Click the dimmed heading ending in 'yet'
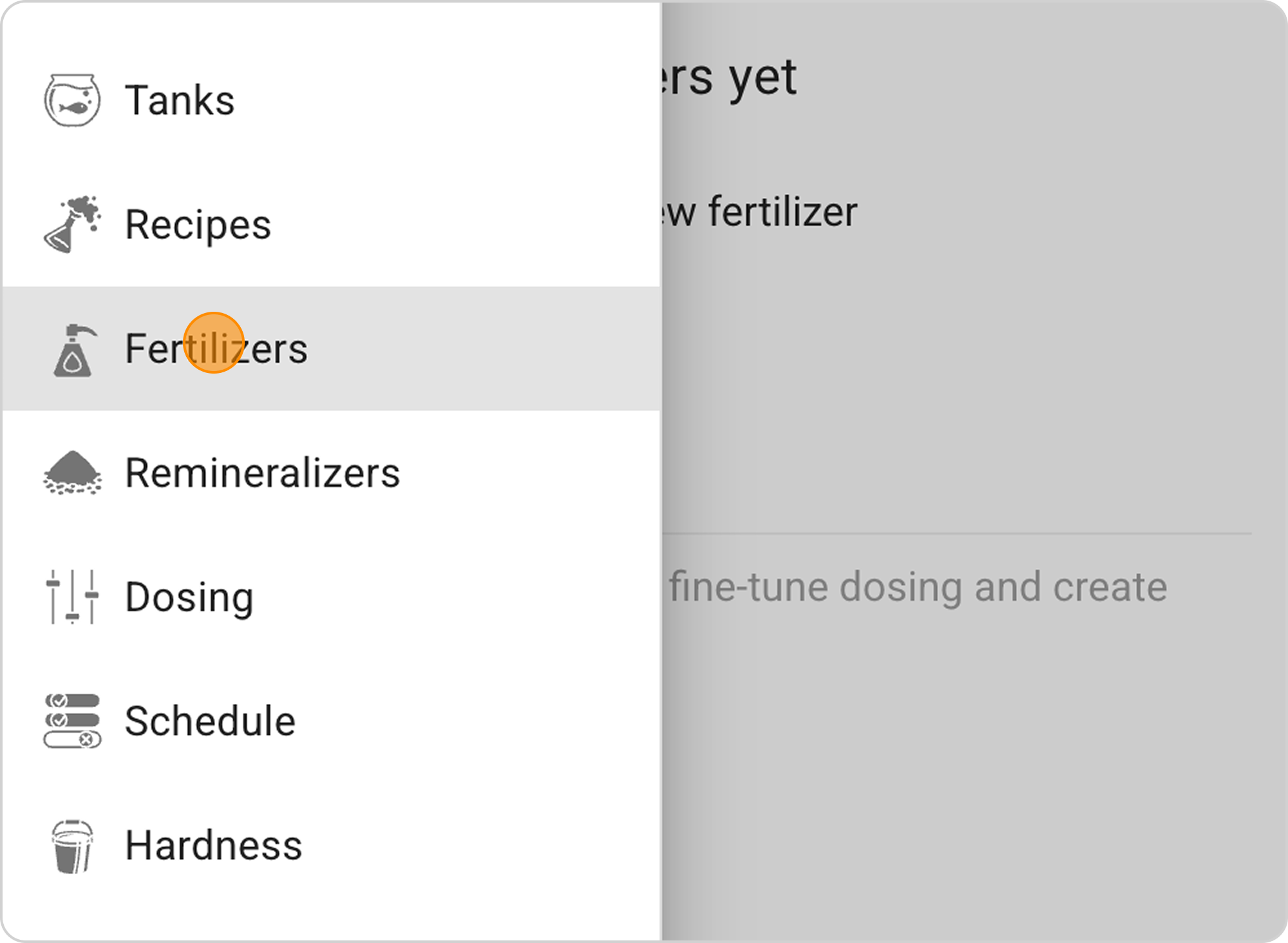Screen dimensions: 1288x943 pos(728,77)
